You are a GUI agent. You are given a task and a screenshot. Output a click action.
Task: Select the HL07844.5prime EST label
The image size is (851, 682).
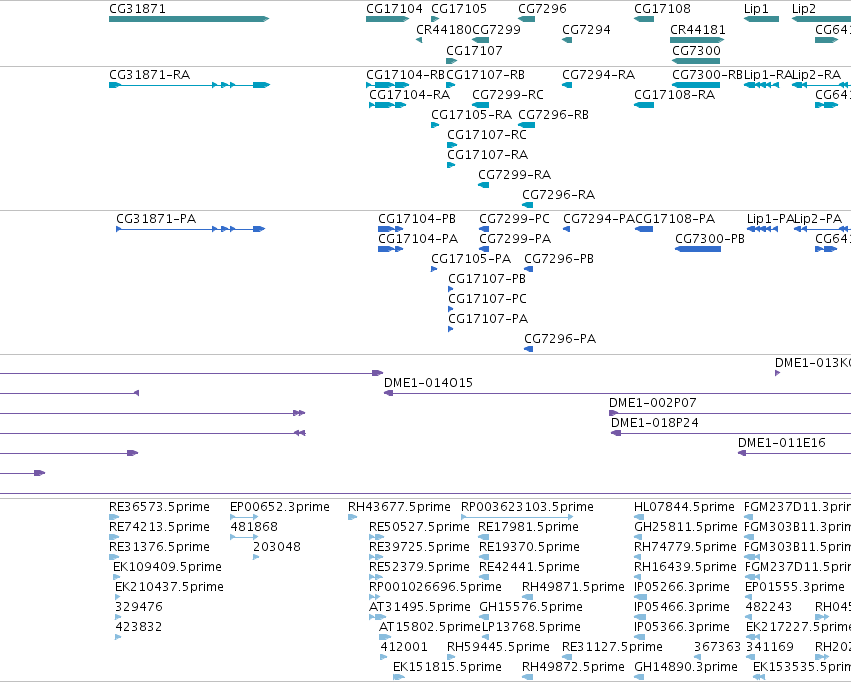pyautogui.click(x=684, y=507)
